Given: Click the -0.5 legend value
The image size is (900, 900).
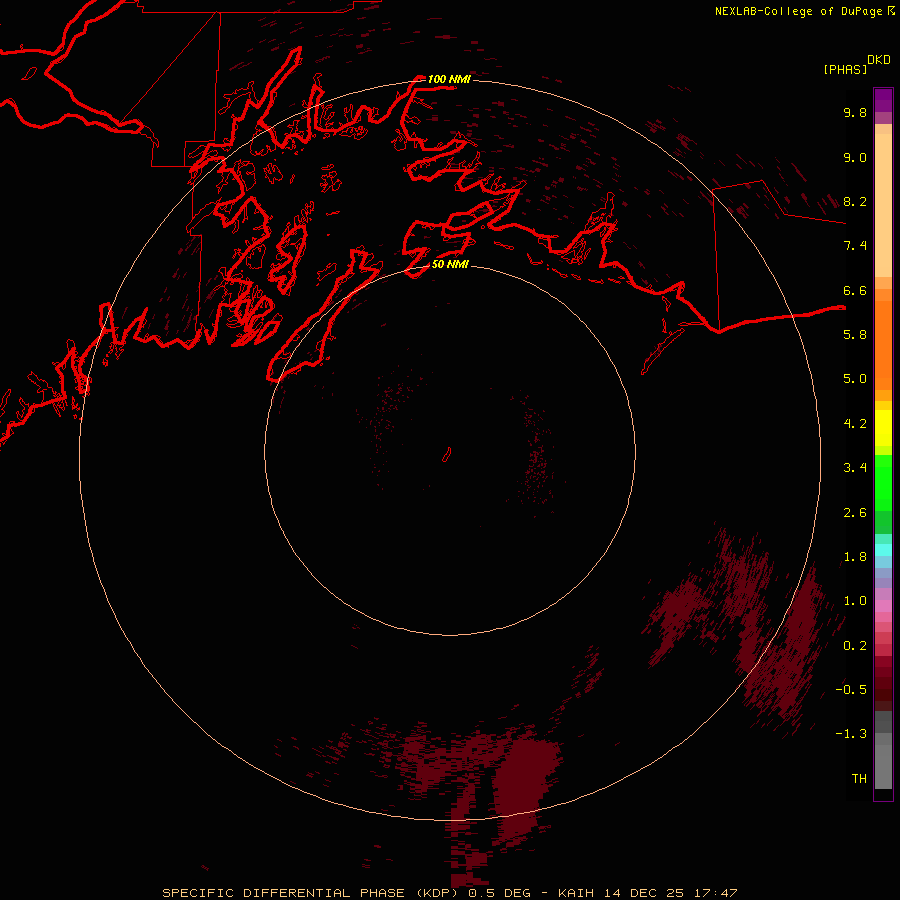Looking at the screenshot, I should (851, 690).
